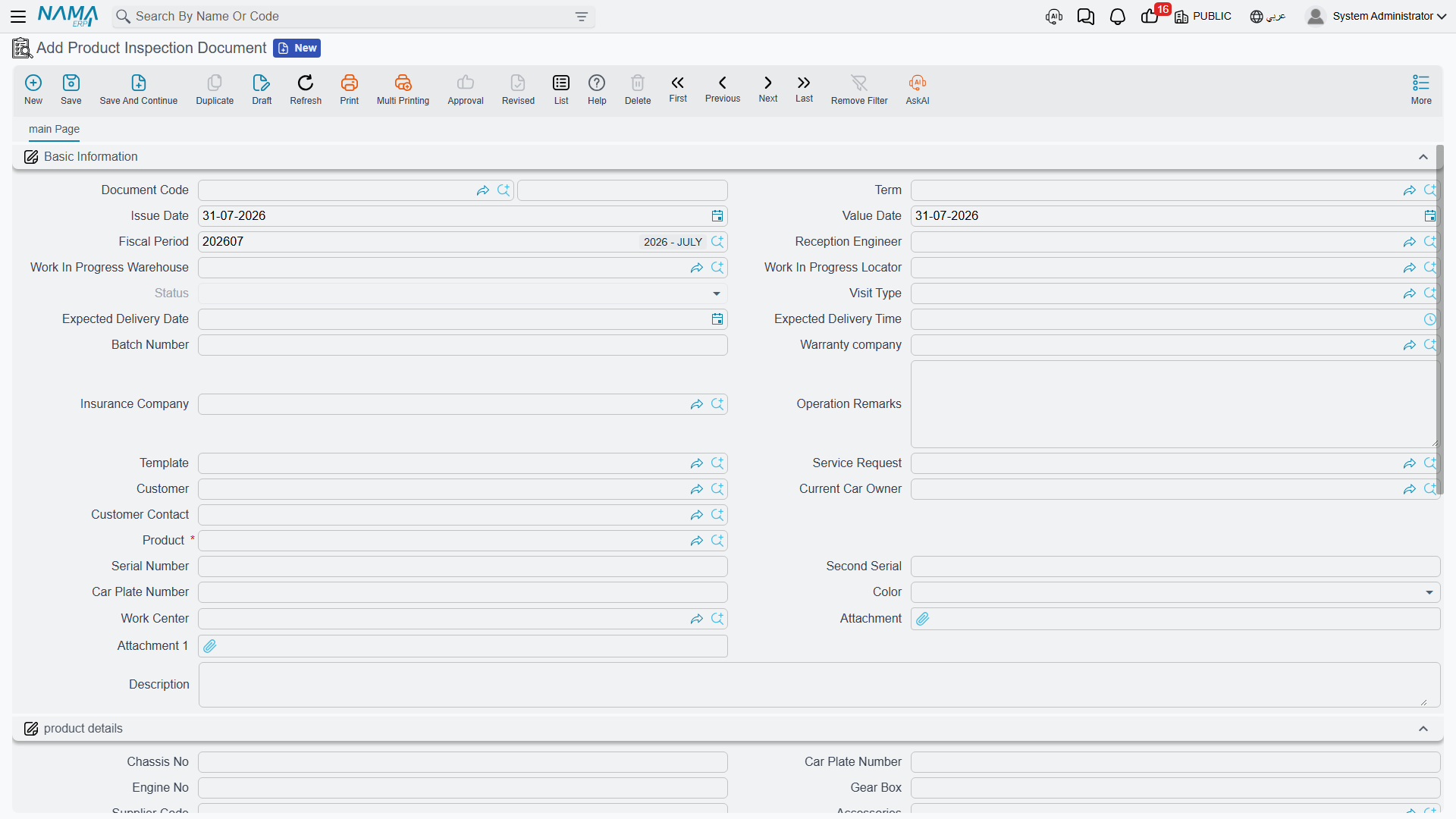Collapse the product details section

(1423, 729)
